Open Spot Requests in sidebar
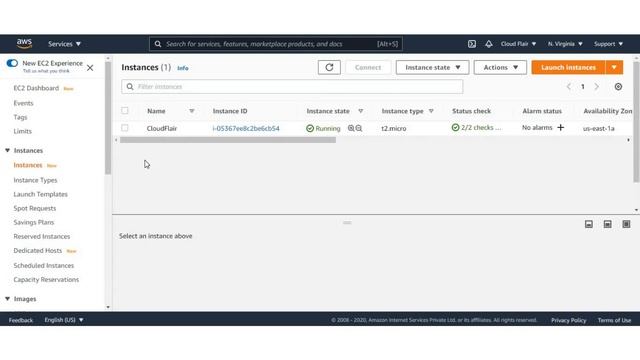The width and height of the screenshot is (640, 360). tap(35, 208)
